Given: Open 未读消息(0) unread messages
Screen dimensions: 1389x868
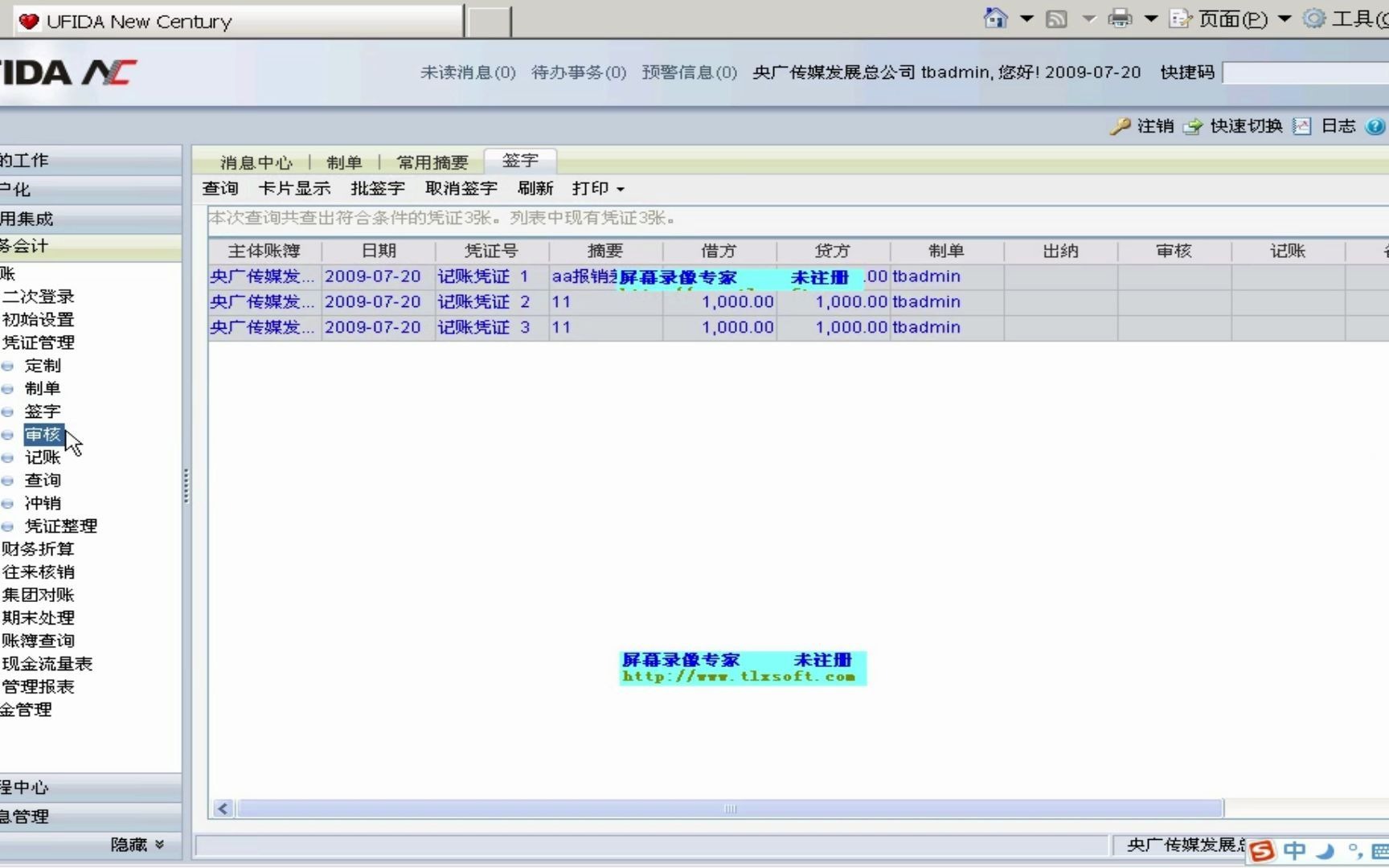Looking at the screenshot, I should (468, 72).
